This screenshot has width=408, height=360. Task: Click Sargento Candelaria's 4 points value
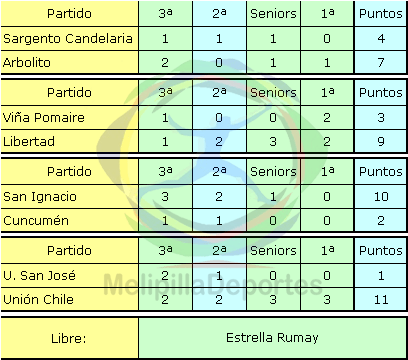coord(381,39)
